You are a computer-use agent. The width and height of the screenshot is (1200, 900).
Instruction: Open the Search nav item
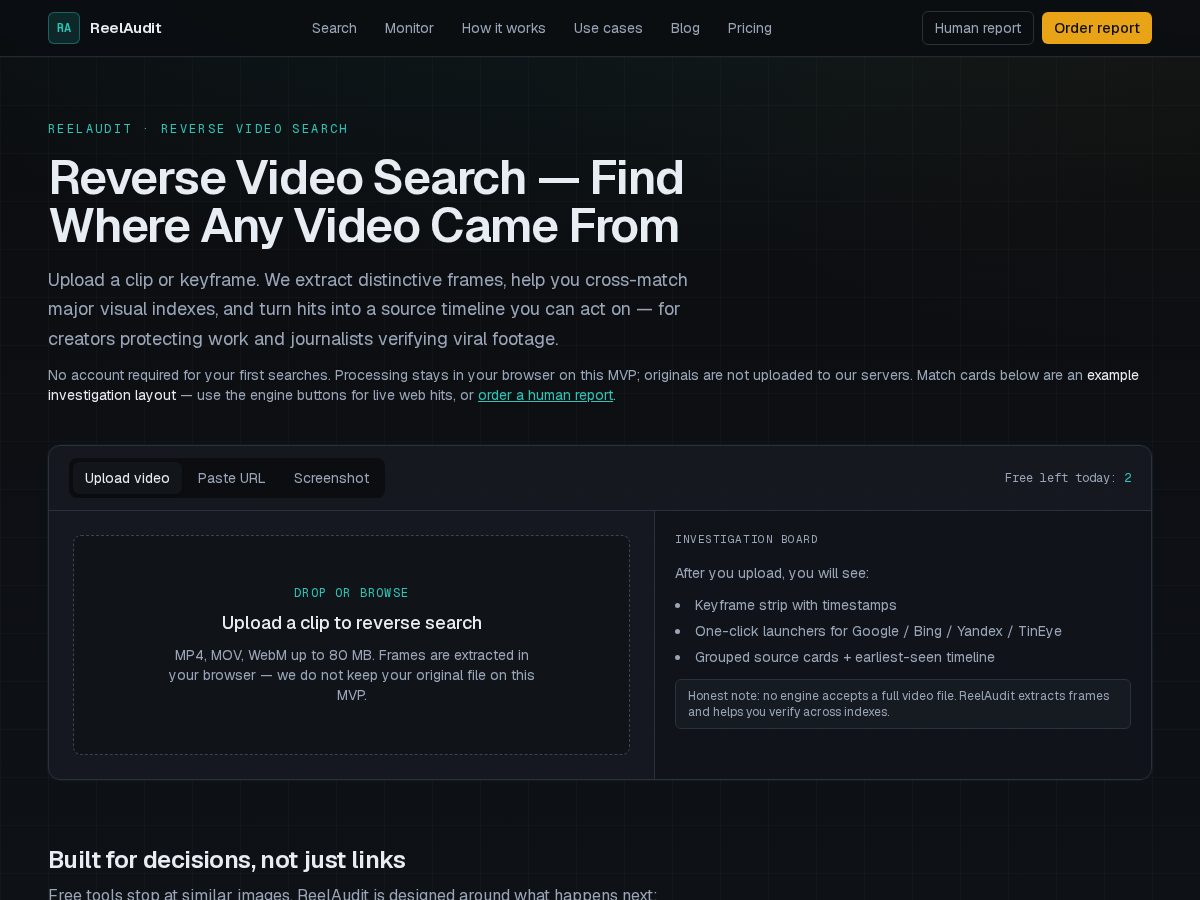[x=334, y=28]
